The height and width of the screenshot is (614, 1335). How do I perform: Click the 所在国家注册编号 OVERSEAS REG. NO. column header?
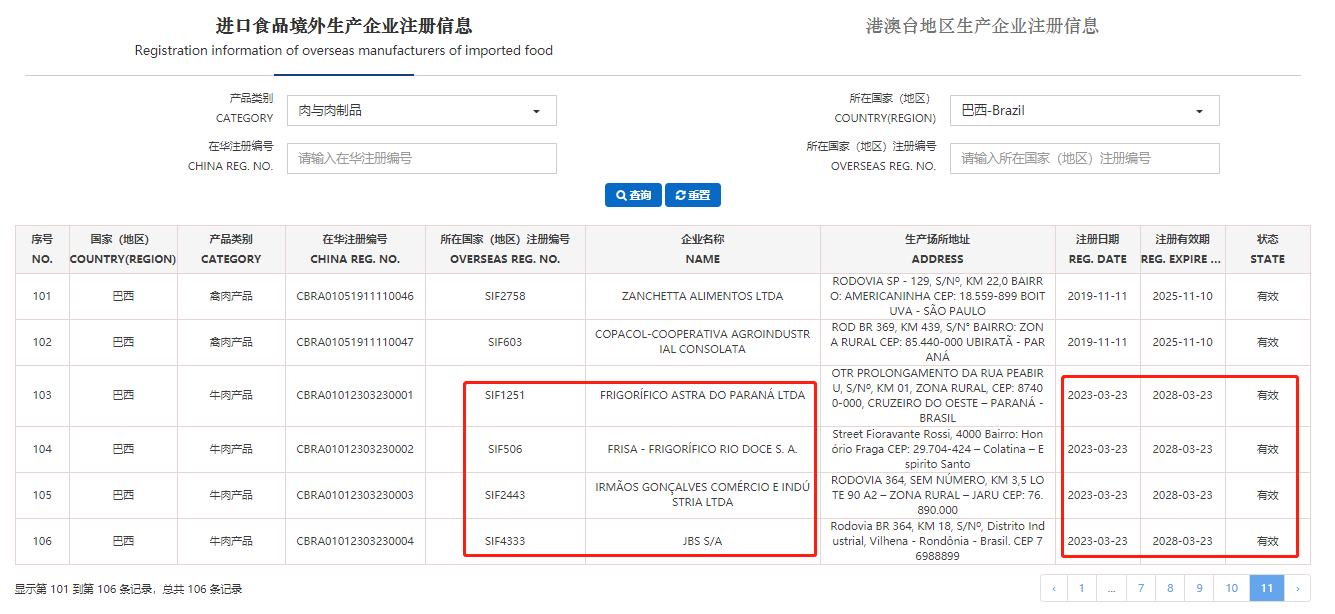click(505, 249)
